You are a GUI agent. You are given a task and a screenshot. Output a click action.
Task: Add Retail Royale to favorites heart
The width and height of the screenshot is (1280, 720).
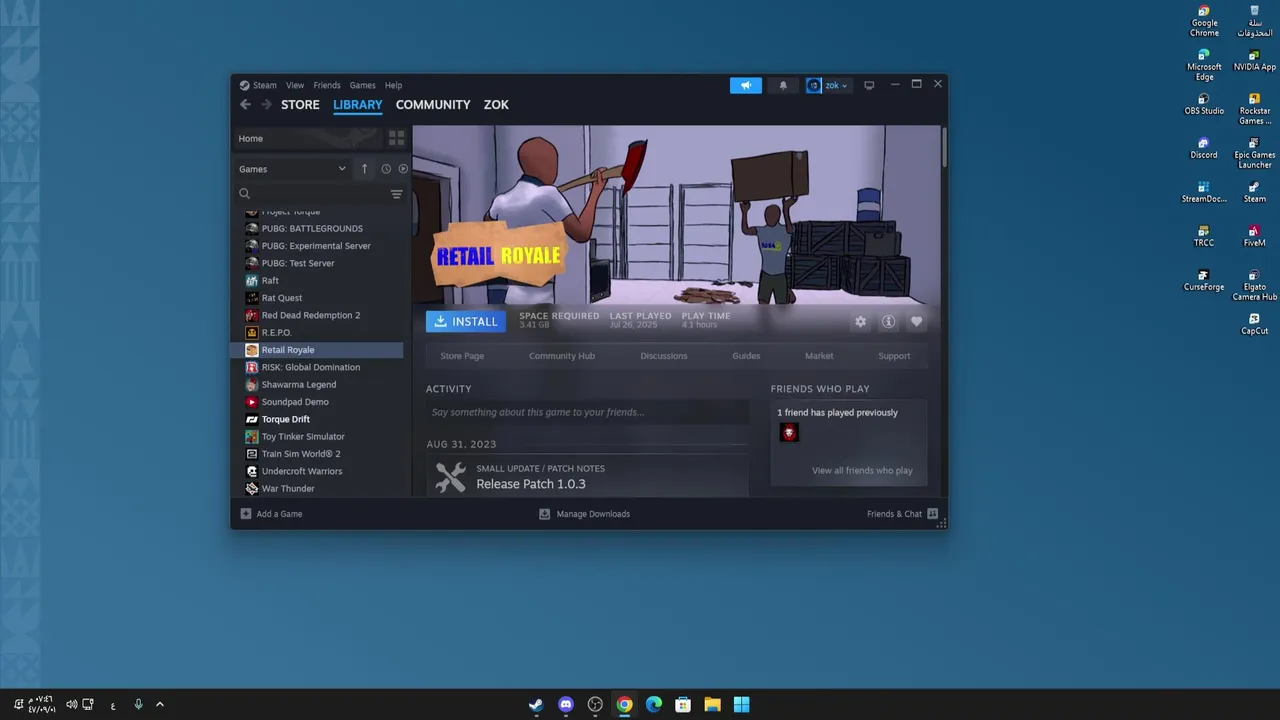[916, 321]
